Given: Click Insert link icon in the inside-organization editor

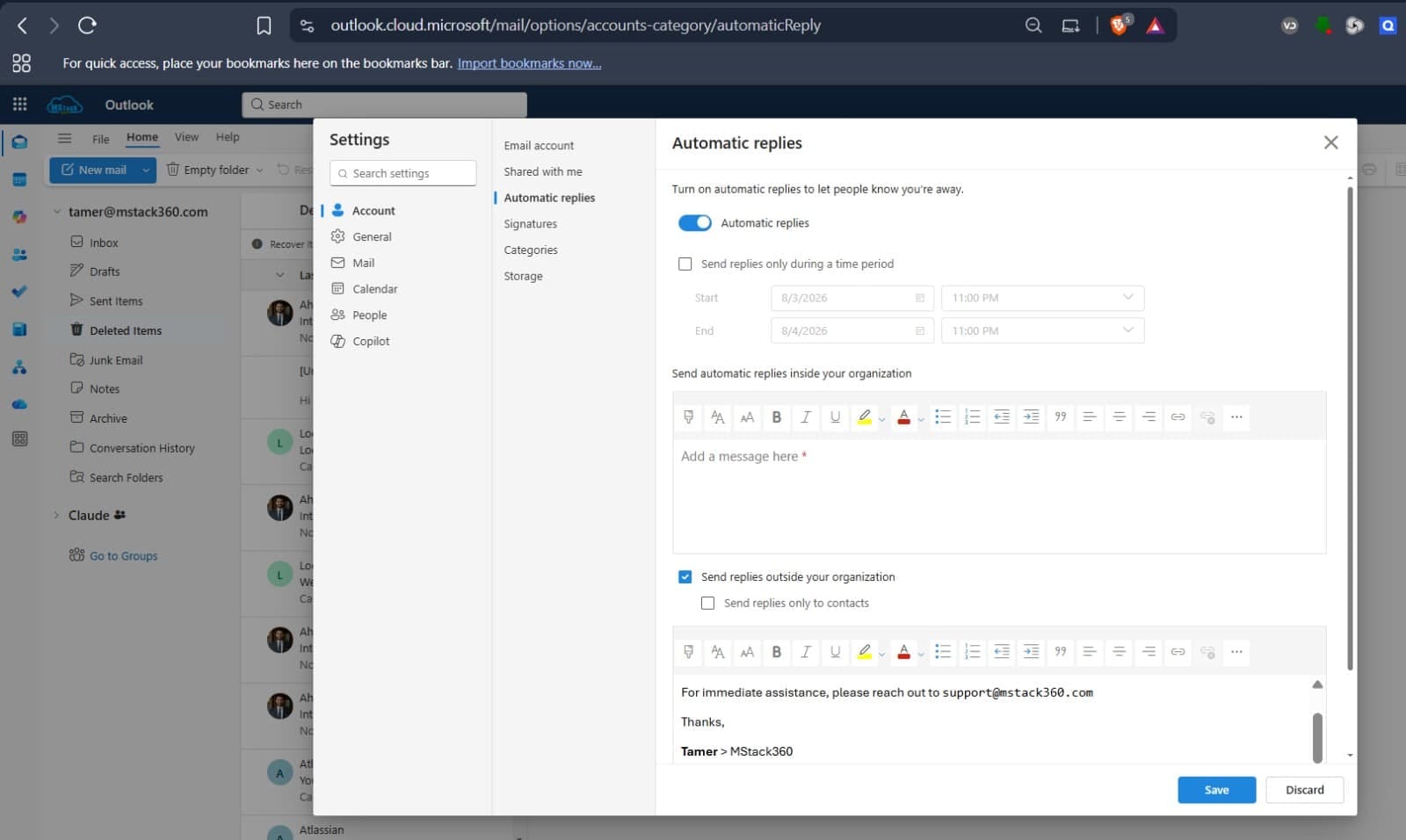Looking at the screenshot, I should [1178, 417].
